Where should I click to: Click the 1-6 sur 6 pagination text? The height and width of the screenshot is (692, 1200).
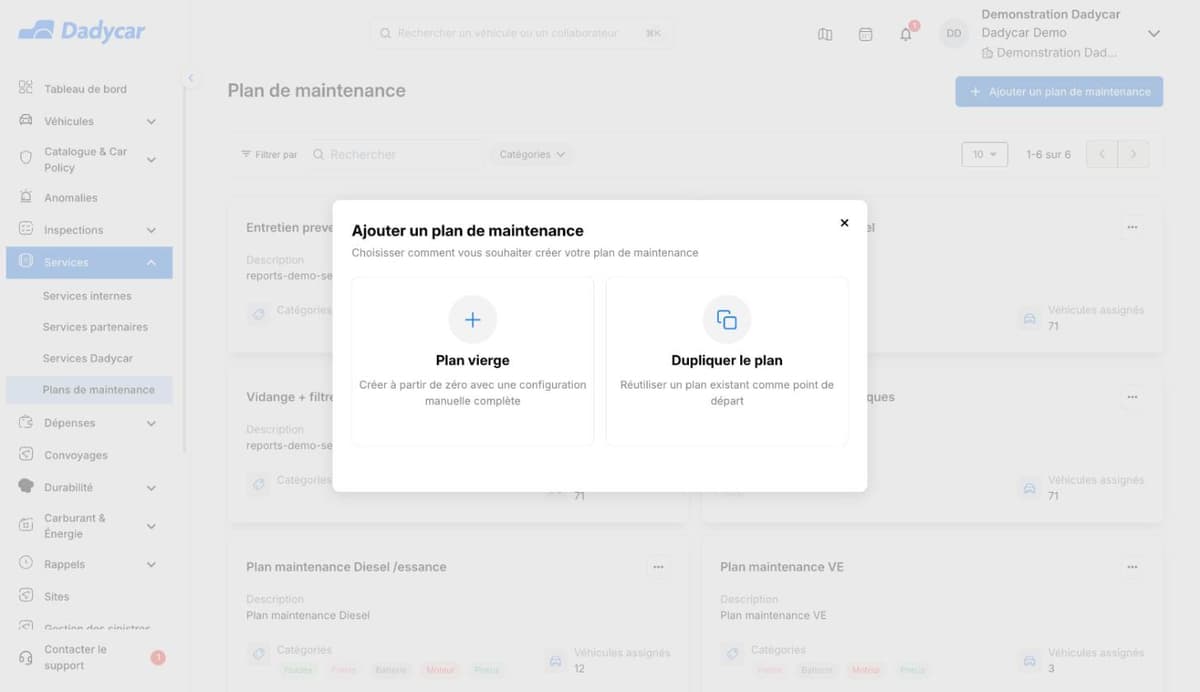(1048, 155)
